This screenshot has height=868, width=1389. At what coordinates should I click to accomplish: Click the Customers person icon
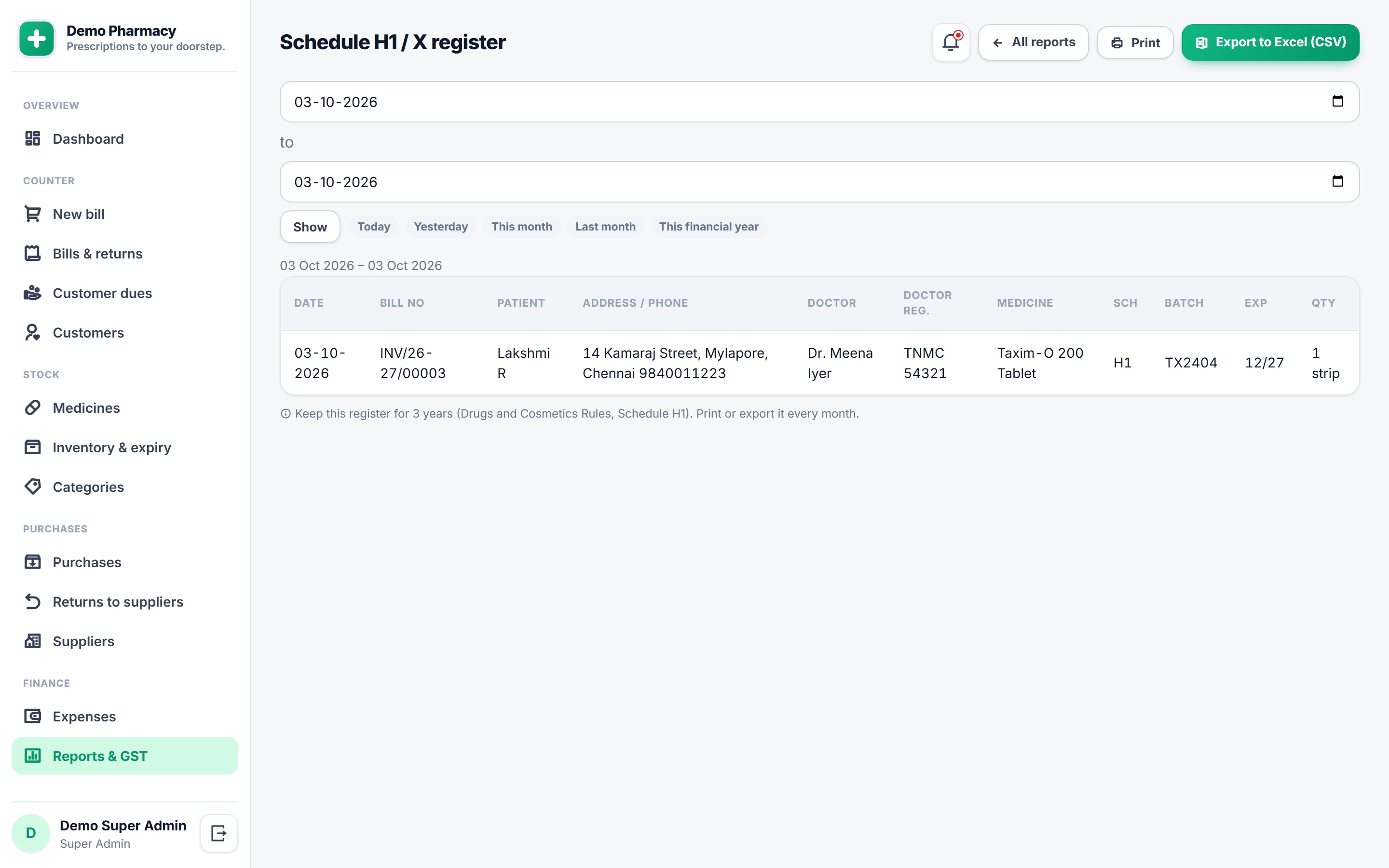[x=33, y=332]
